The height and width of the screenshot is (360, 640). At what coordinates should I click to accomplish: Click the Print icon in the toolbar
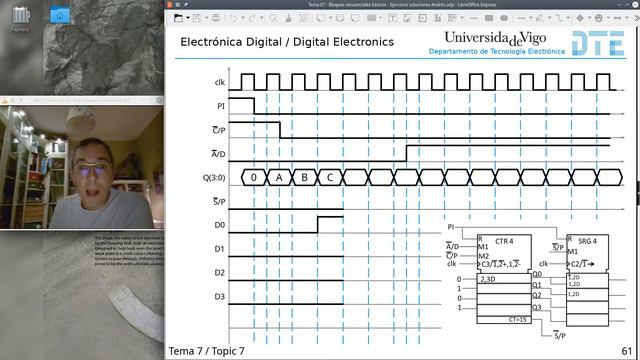pos(216,18)
